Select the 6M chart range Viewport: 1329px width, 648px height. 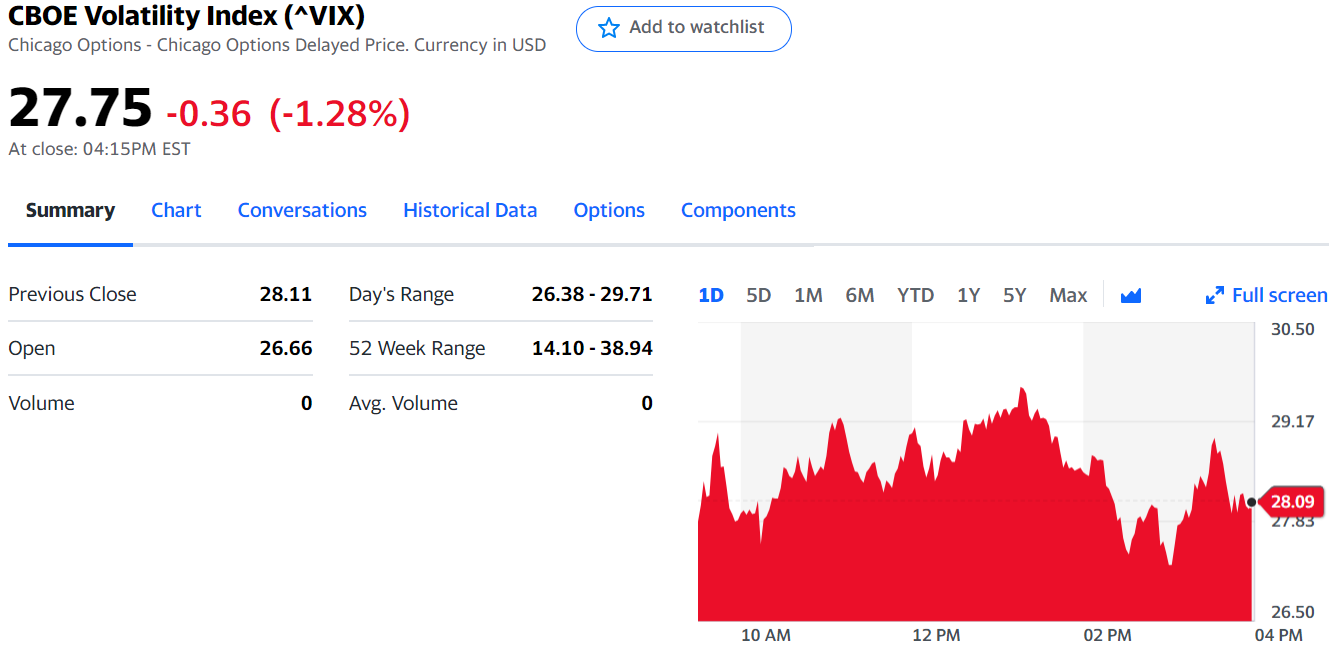pos(860,295)
